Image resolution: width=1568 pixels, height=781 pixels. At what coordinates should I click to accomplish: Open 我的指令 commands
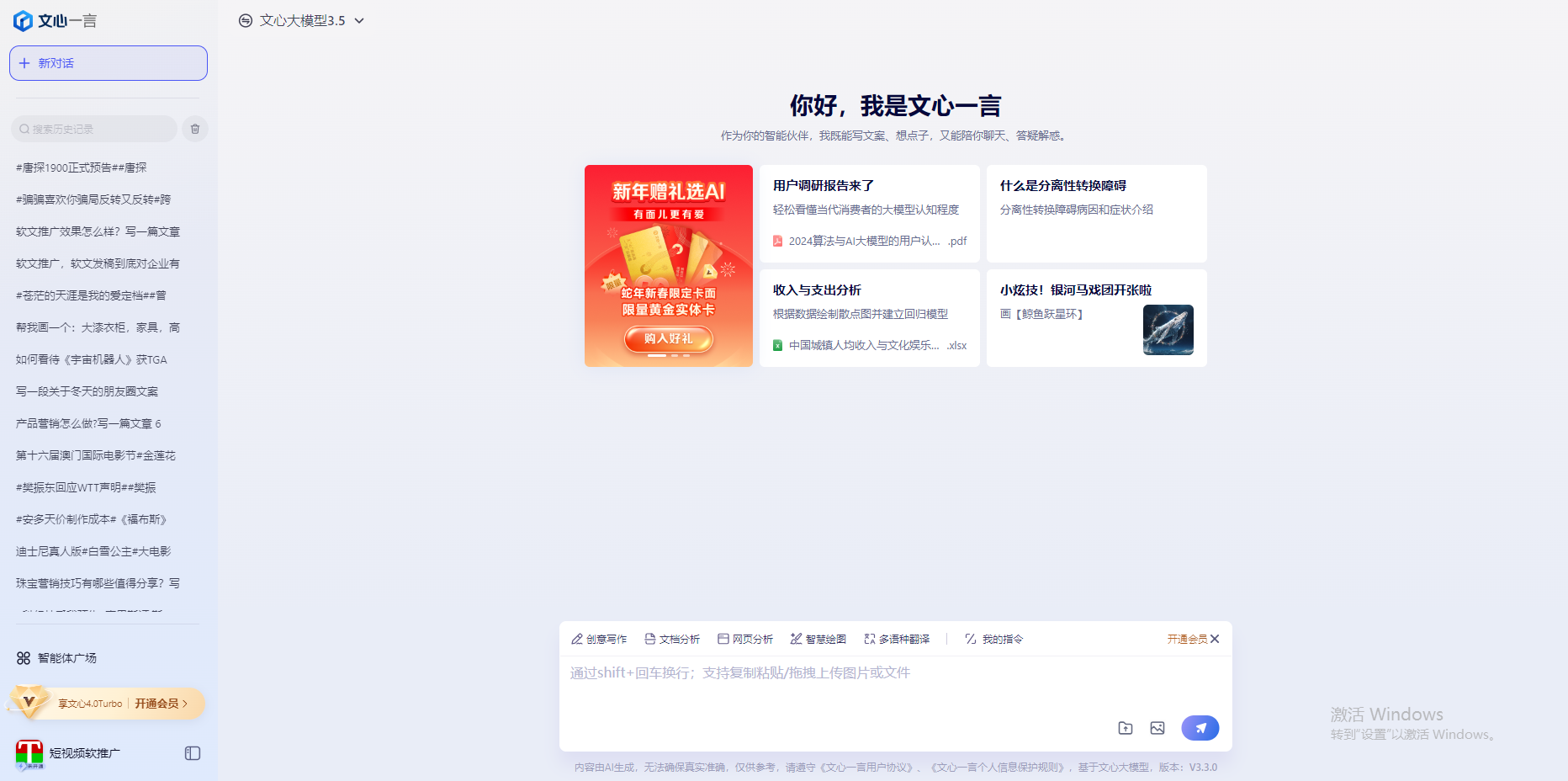point(994,640)
